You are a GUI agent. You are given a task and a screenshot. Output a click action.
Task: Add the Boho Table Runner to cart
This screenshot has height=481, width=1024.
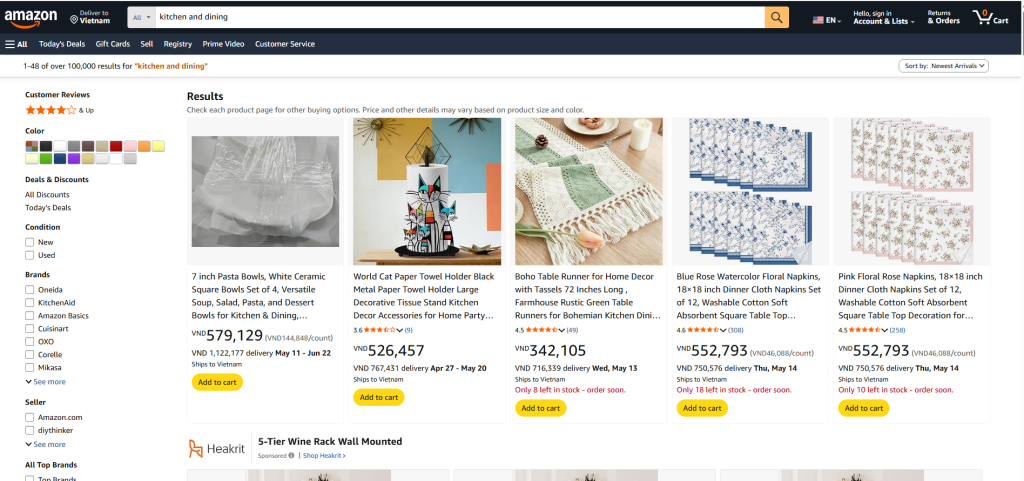click(x=540, y=408)
